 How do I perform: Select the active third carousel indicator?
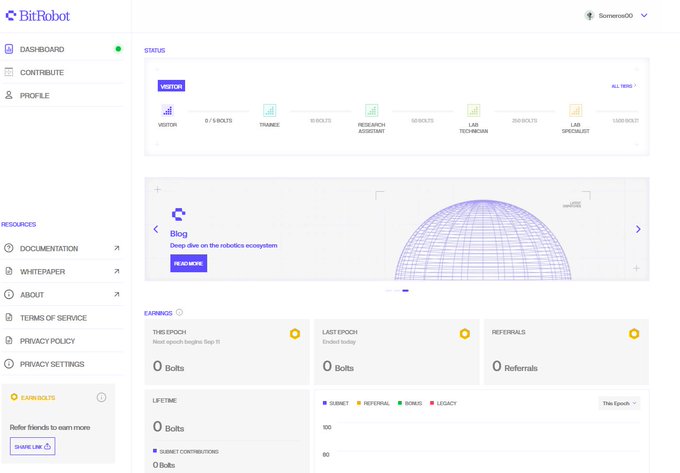[405, 290]
